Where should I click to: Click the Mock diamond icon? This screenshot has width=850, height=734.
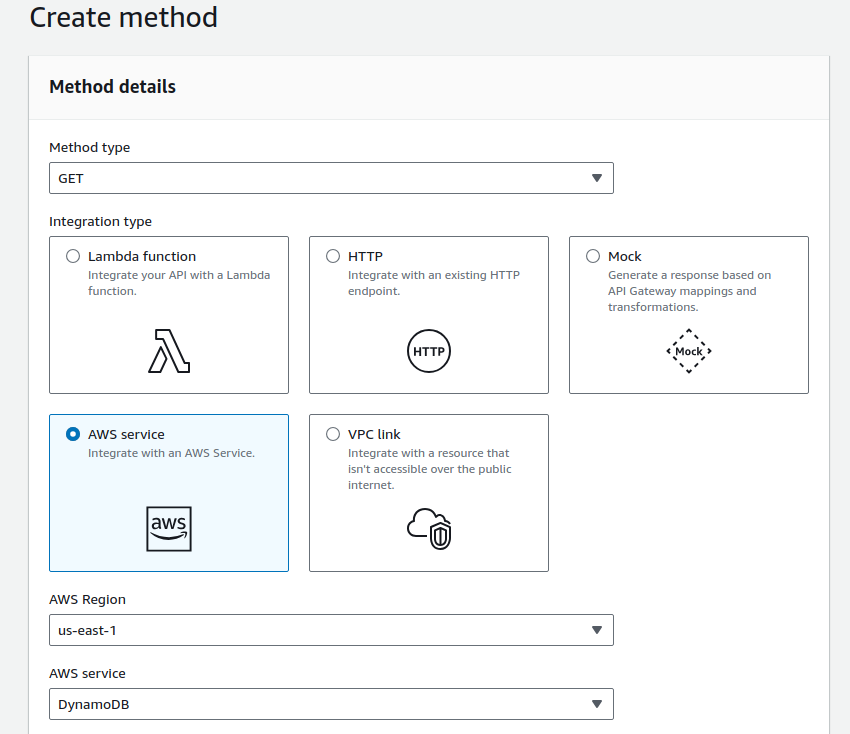tap(688, 351)
